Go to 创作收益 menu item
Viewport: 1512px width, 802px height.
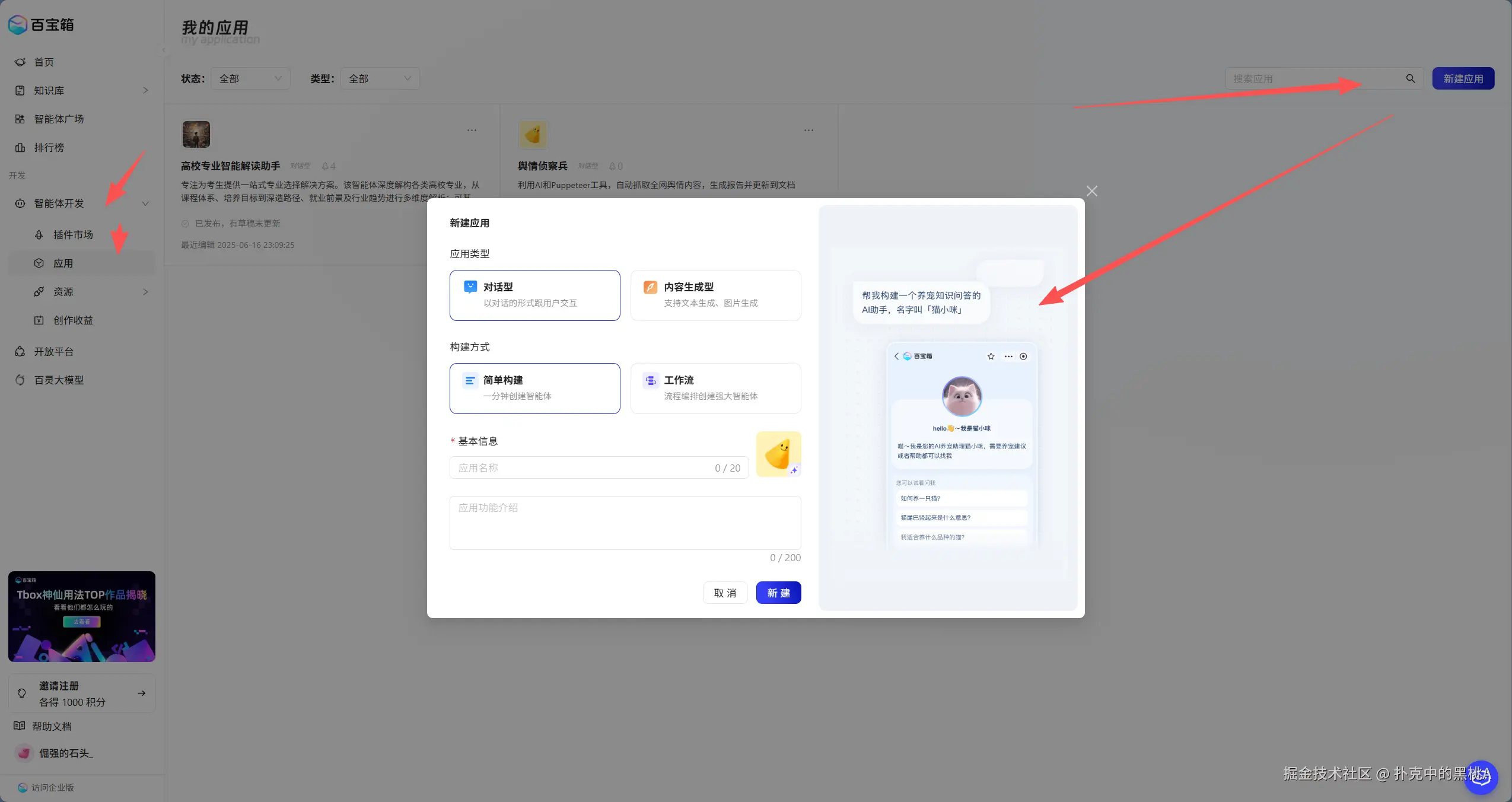72,320
